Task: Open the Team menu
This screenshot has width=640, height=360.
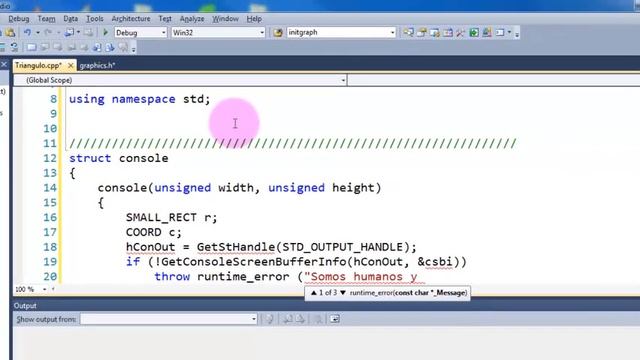Action: [x=47, y=19]
